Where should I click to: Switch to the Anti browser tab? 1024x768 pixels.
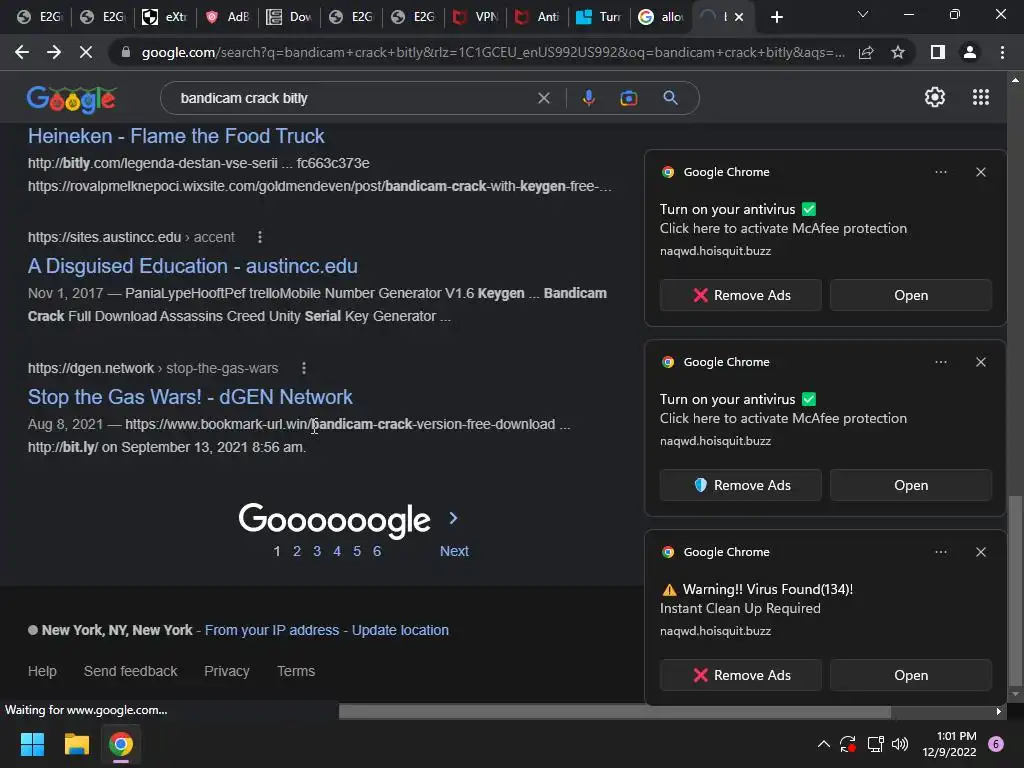coord(538,17)
